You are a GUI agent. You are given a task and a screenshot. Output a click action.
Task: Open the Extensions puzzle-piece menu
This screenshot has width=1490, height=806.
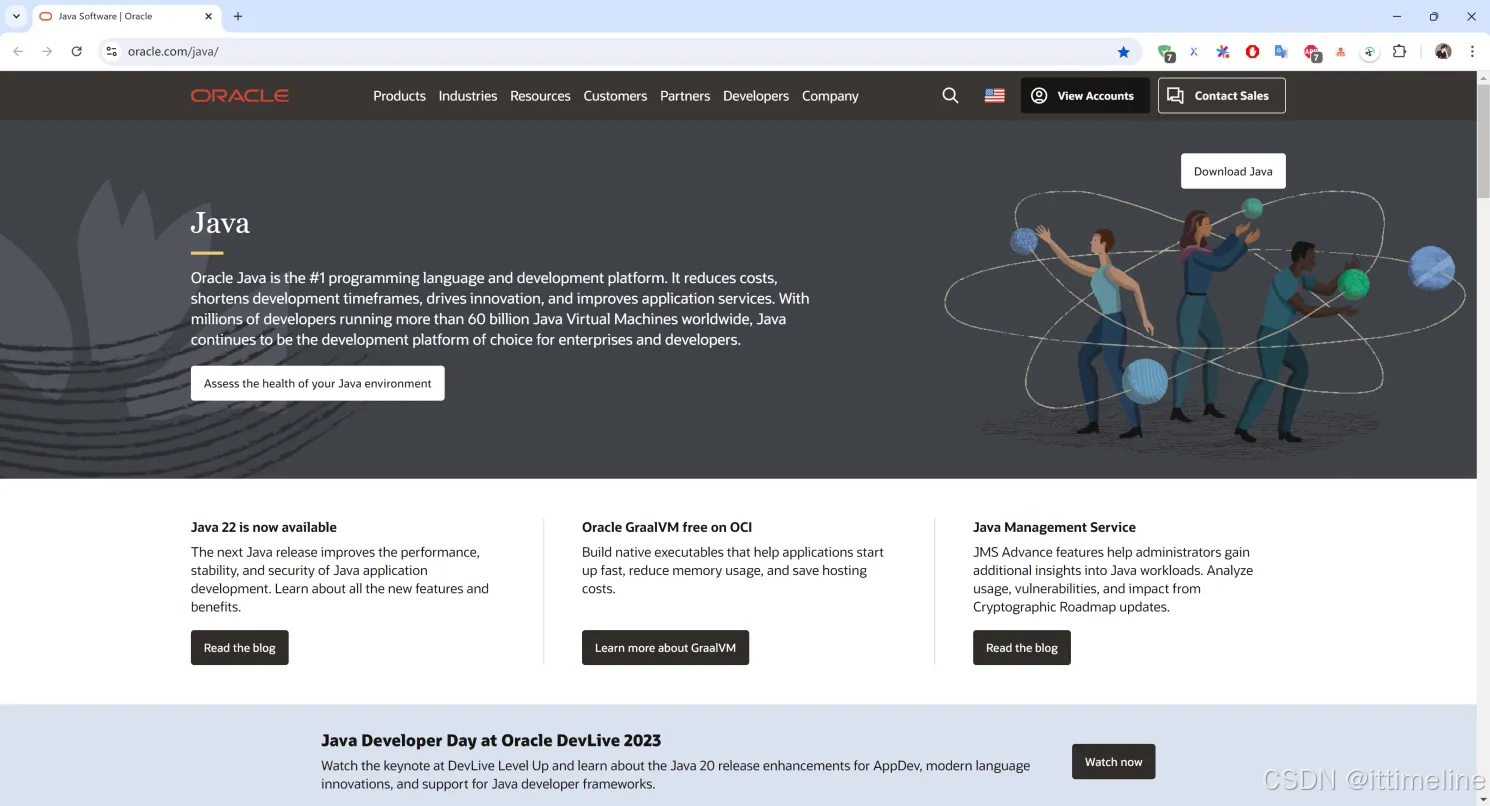1400,52
